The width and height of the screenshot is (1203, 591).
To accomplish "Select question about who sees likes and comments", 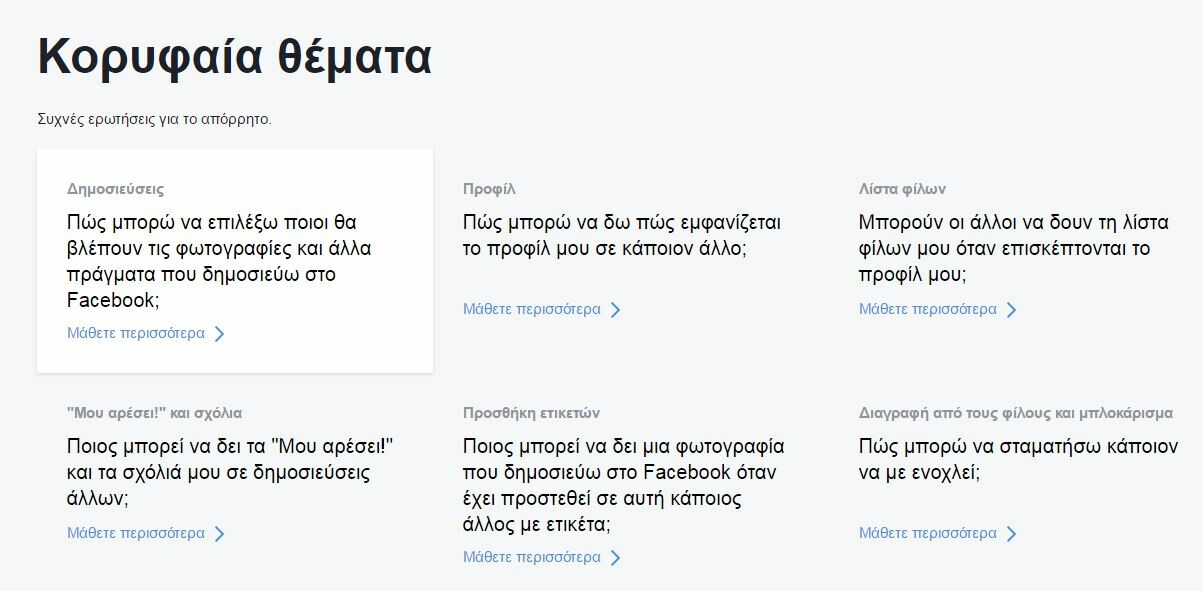I will click(232, 472).
